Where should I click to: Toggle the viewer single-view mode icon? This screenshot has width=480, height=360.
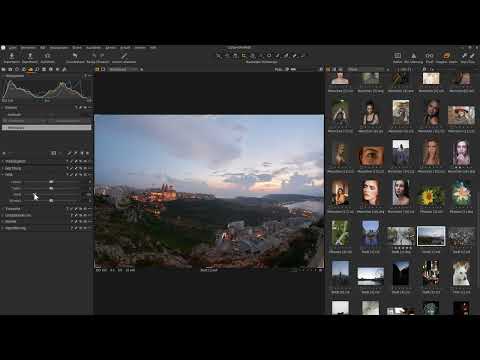point(103,69)
